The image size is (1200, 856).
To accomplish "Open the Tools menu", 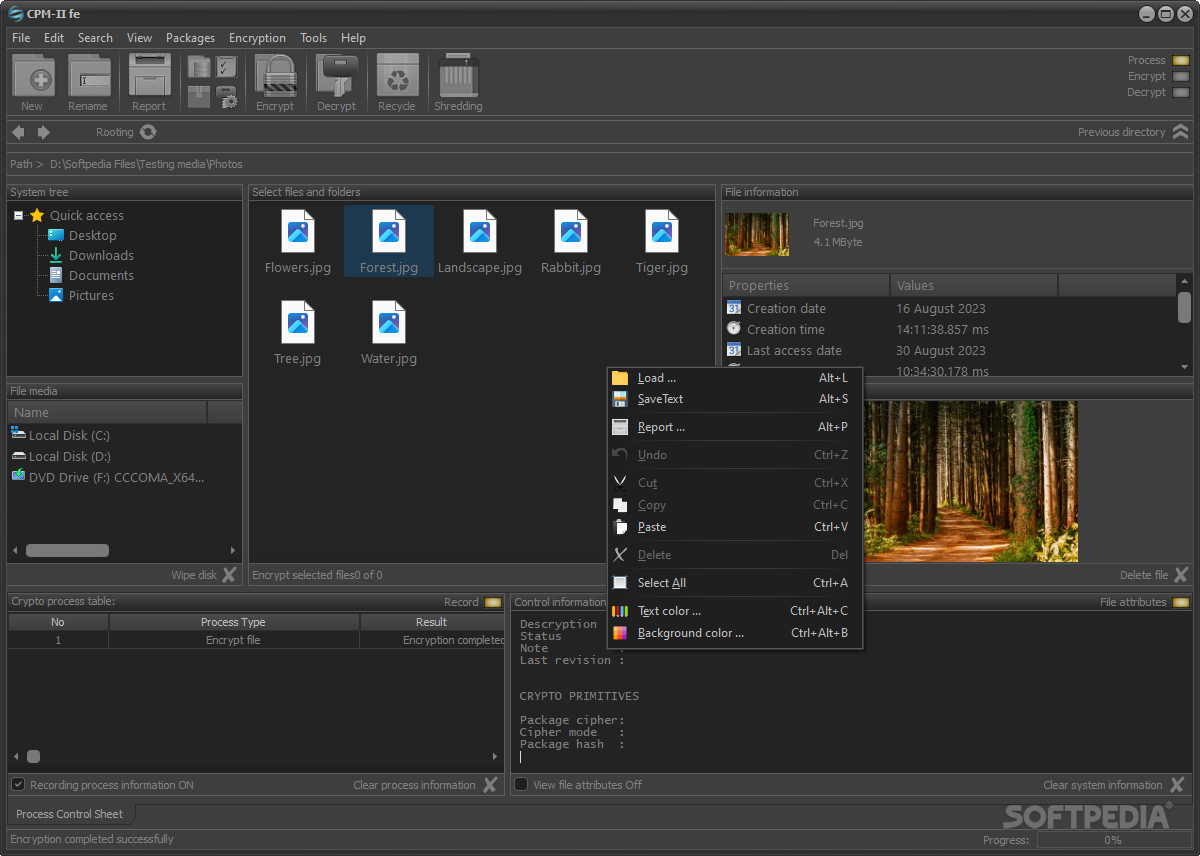I will coord(313,38).
